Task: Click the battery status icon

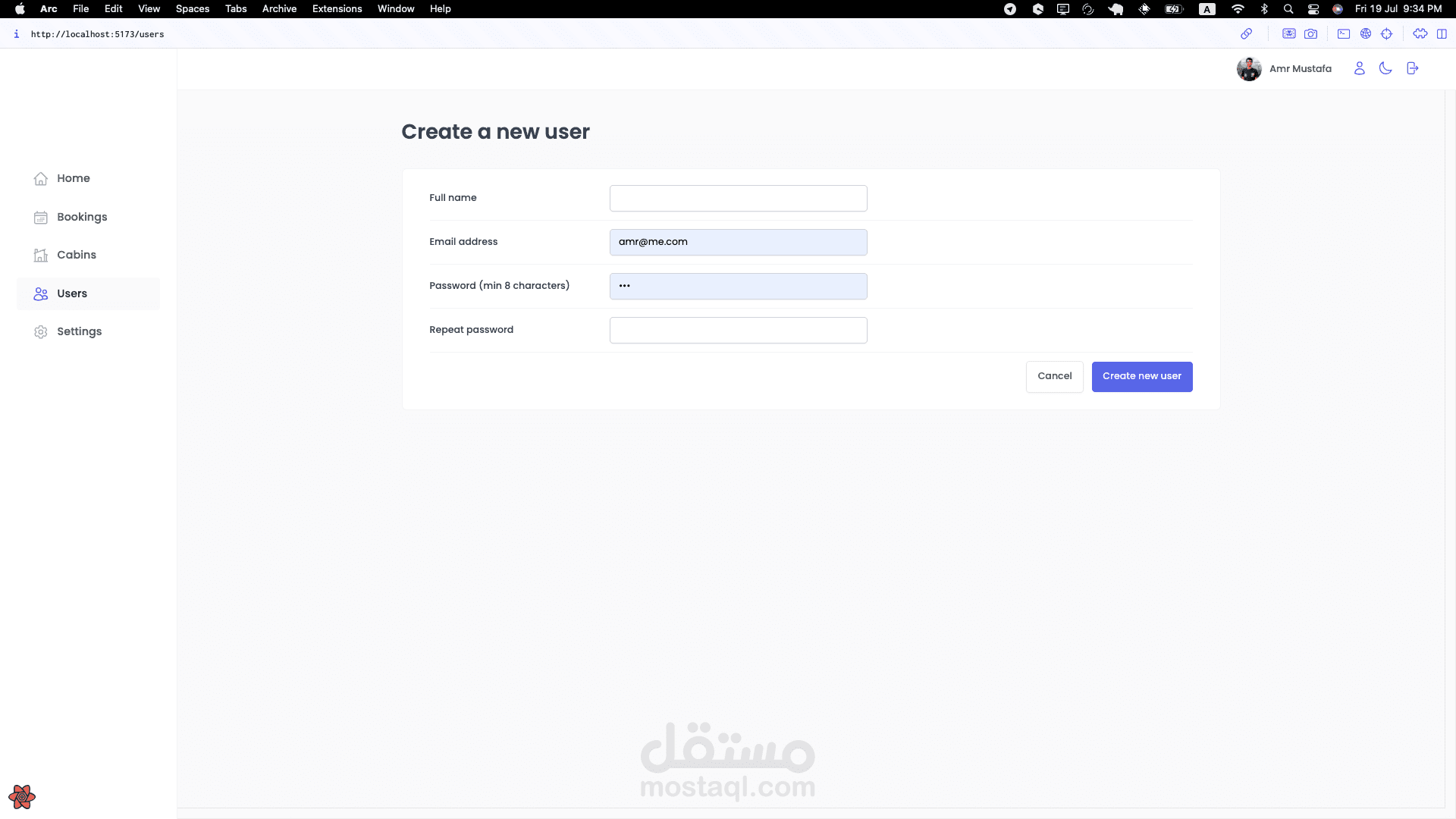Action: click(1174, 9)
